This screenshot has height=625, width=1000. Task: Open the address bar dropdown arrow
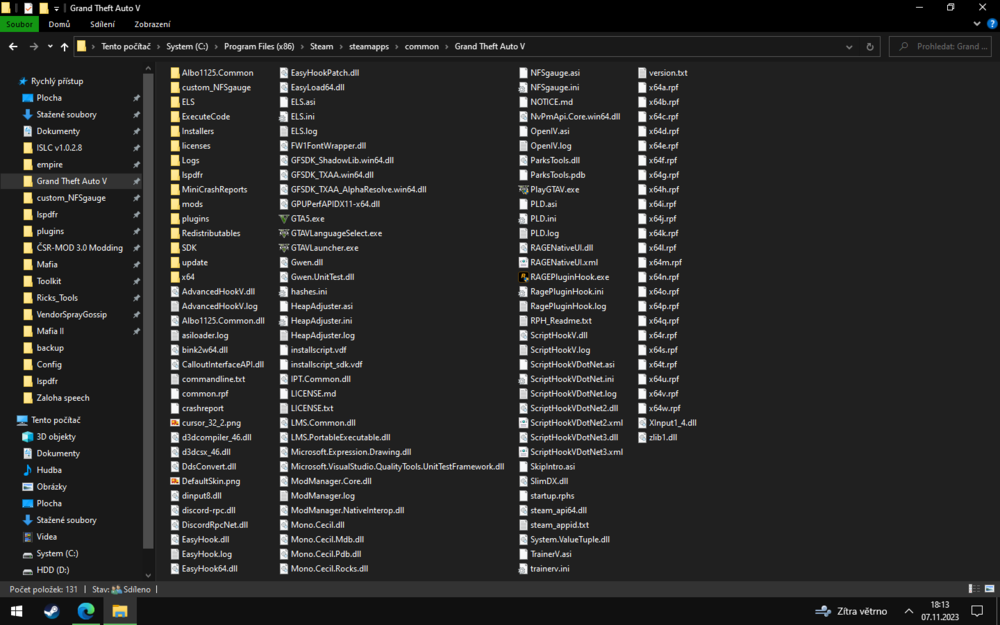click(x=849, y=46)
